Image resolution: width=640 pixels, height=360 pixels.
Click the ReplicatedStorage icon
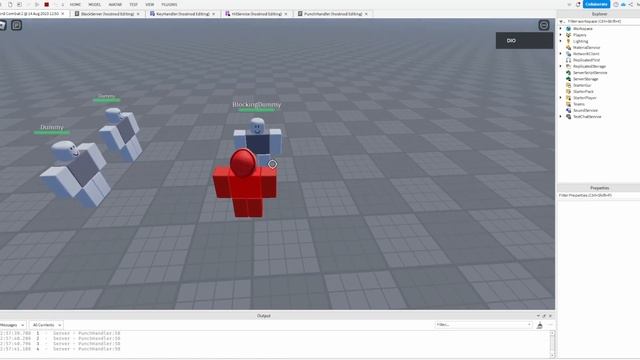click(568, 66)
